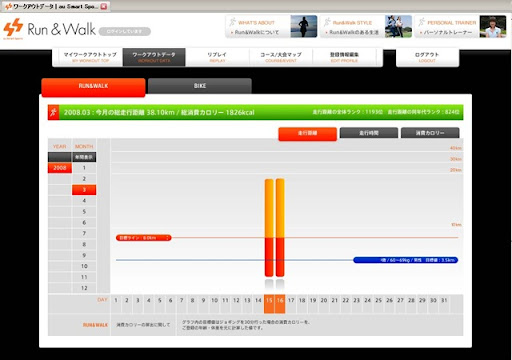Toggle graph to running distance view
The width and height of the screenshot is (512, 360).
tap(307, 134)
